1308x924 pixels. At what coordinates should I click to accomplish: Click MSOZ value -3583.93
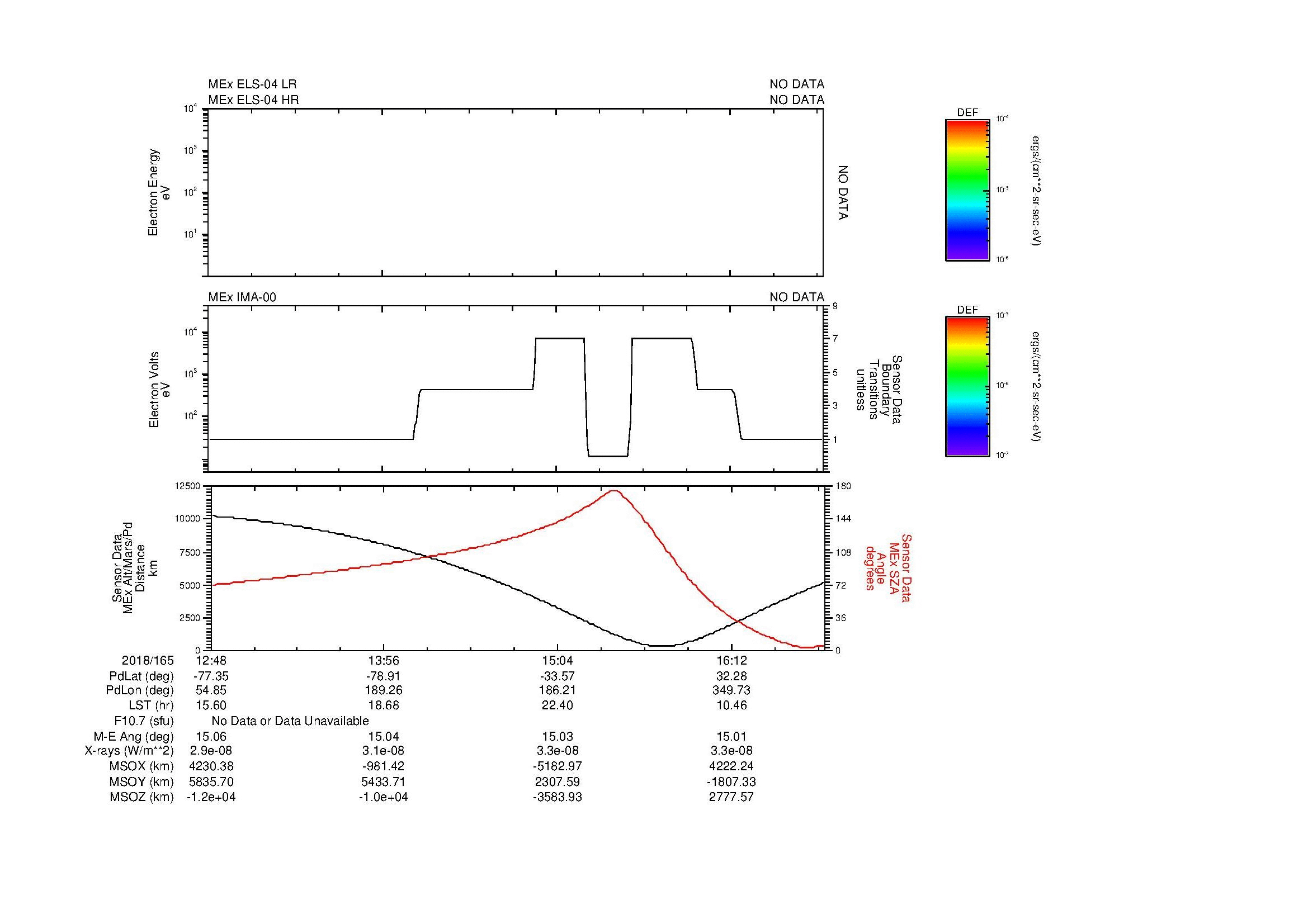click(557, 797)
